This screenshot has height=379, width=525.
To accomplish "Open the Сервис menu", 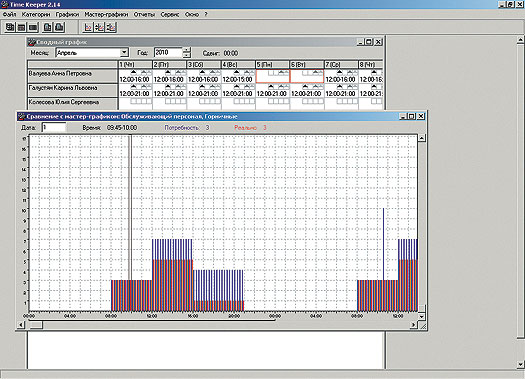I will [170, 14].
